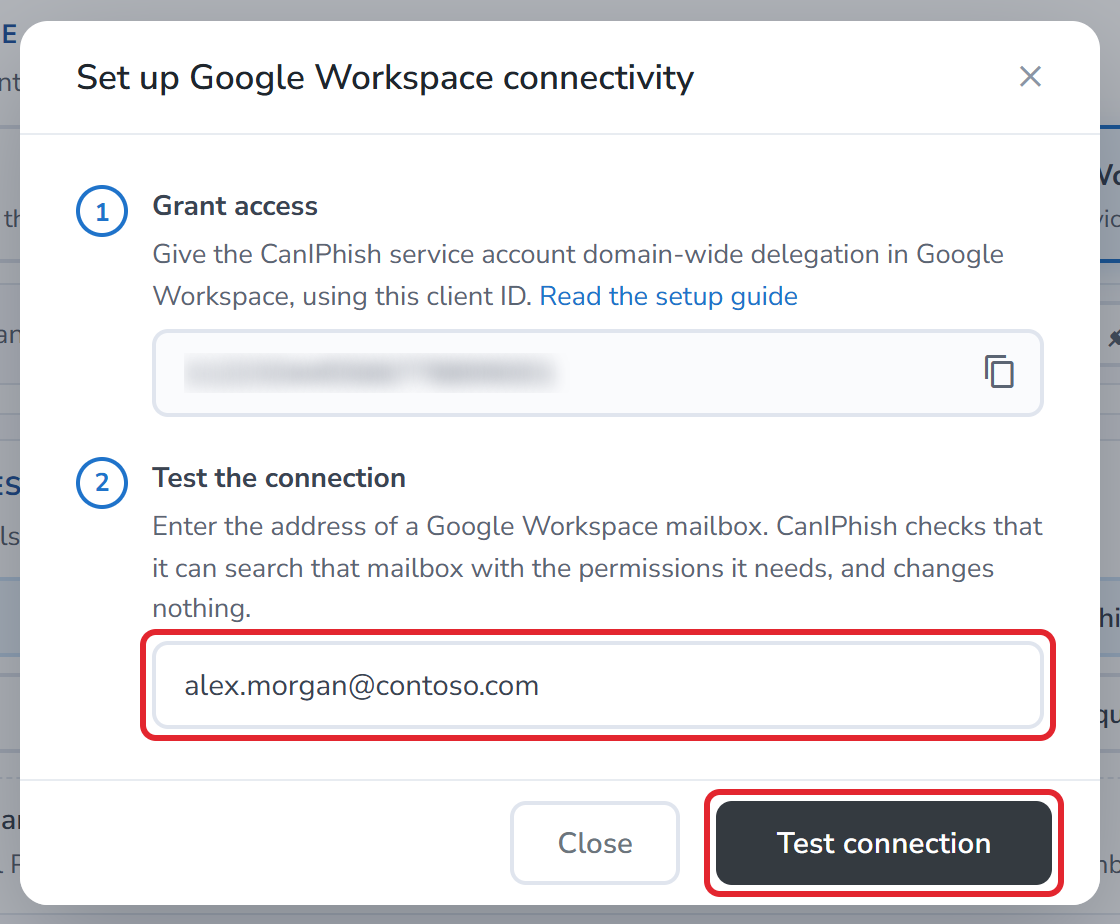Close the dialog with the X icon
This screenshot has height=924, width=1120.
pos(1030,76)
